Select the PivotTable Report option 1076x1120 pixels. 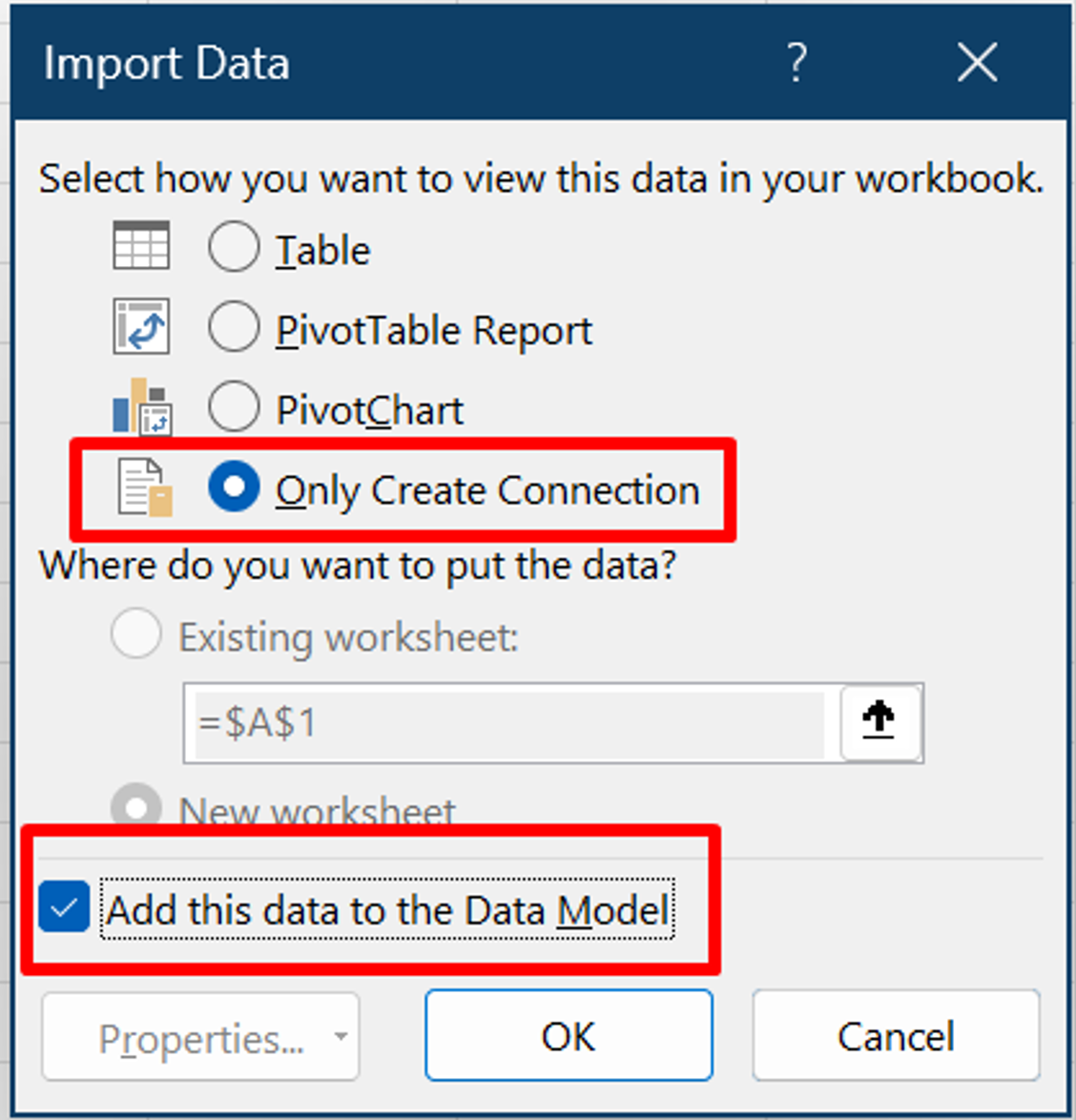pos(233,327)
